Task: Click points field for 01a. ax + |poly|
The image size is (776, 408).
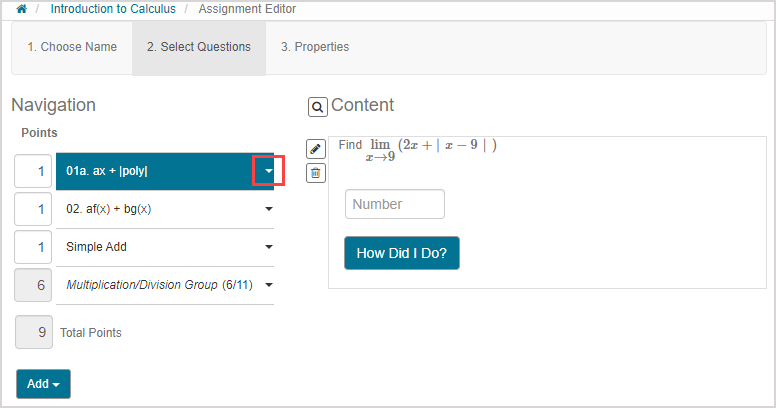Action: (33, 171)
